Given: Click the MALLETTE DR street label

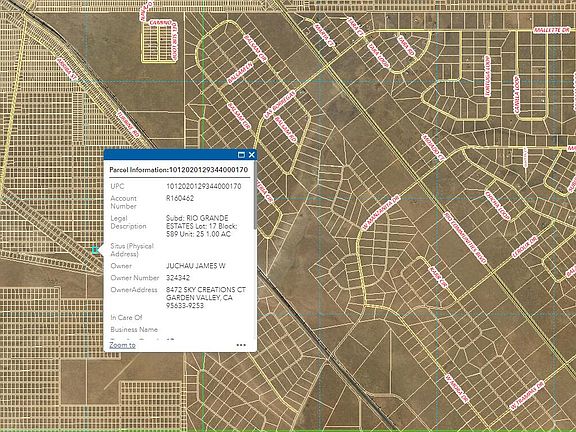Looking at the screenshot, I should (552, 30).
